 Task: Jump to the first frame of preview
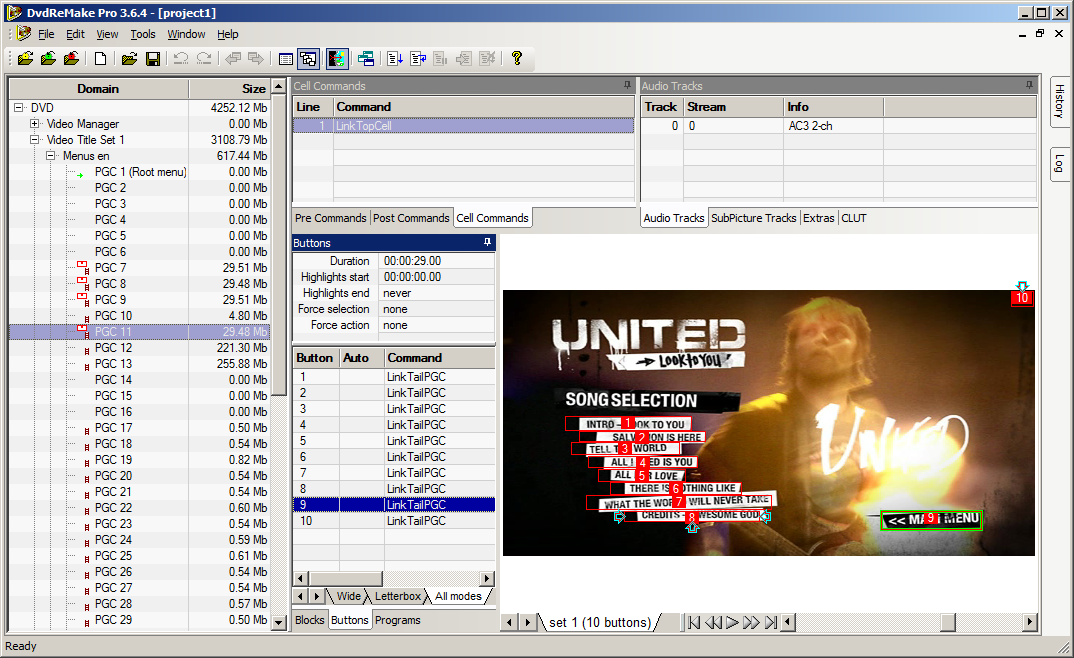(694, 622)
